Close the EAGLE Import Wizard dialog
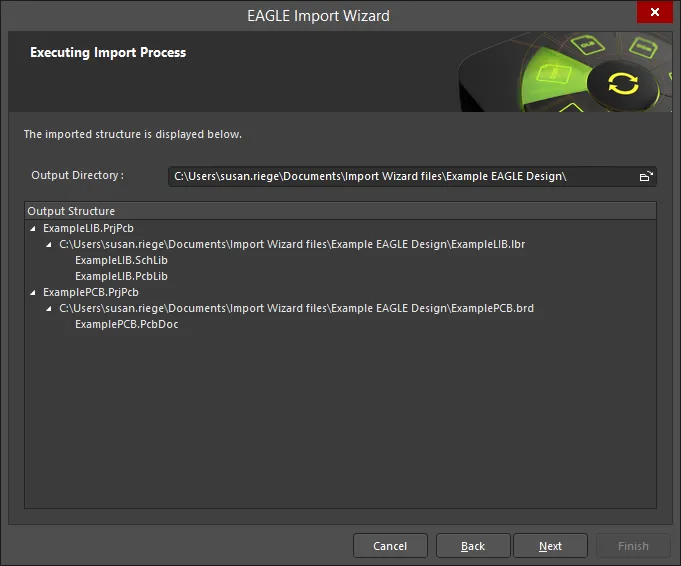Viewport: 681px width, 566px height. pyautogui.click(x=655, y=12)
